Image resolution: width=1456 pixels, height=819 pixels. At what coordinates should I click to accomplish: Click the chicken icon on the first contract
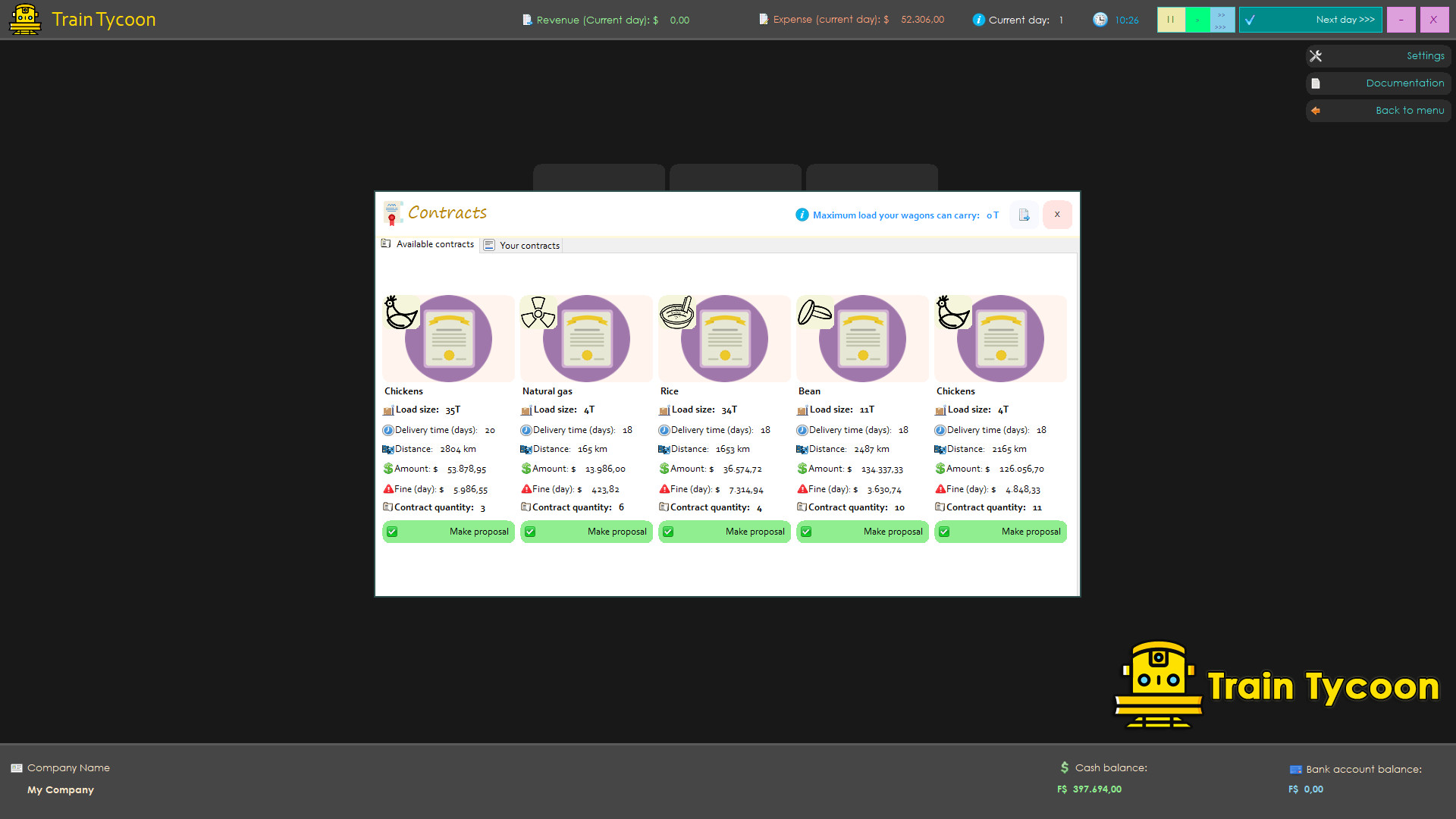(400, 313)
